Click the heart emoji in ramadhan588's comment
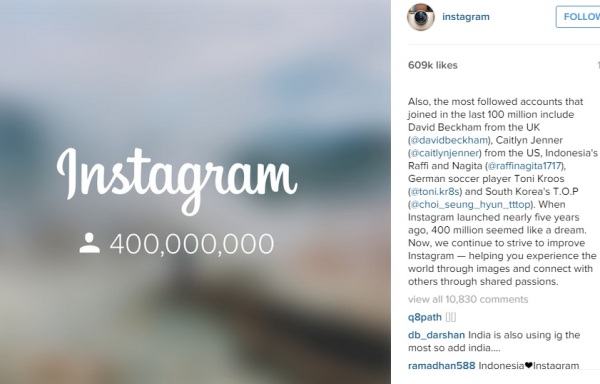Viewport: 600px width, 384px height. [528, 365]
